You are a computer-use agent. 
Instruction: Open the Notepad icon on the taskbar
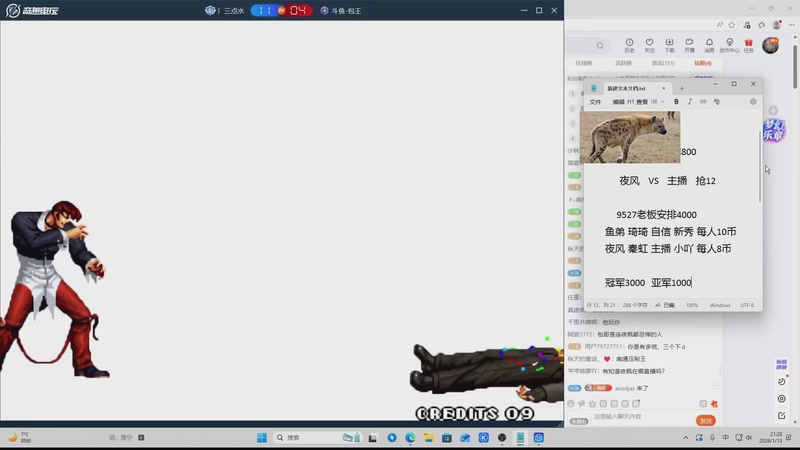point(520,438)
